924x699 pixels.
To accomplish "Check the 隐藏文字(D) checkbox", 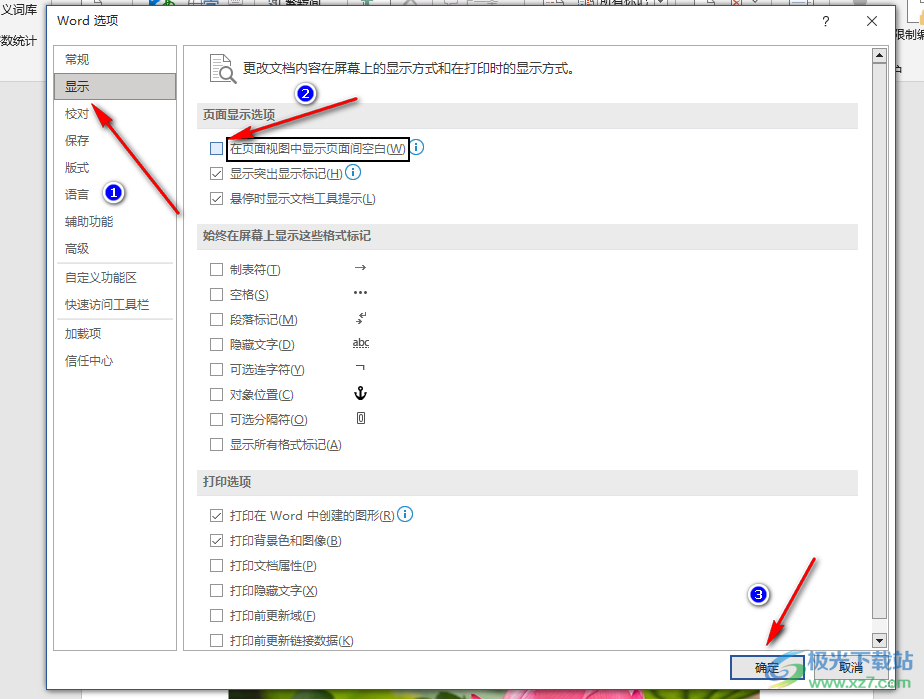I will [x=216, y=344].
